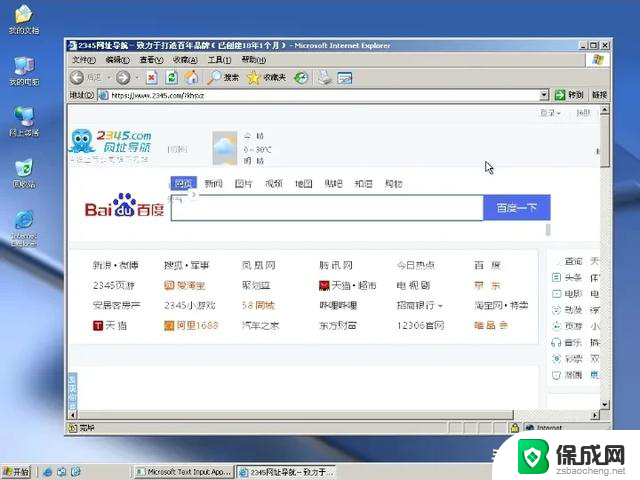The width and height of the screenshot is (640, 480).
Task: Open Favorites star toolbar icon
Action: click(x=253, y=78)
